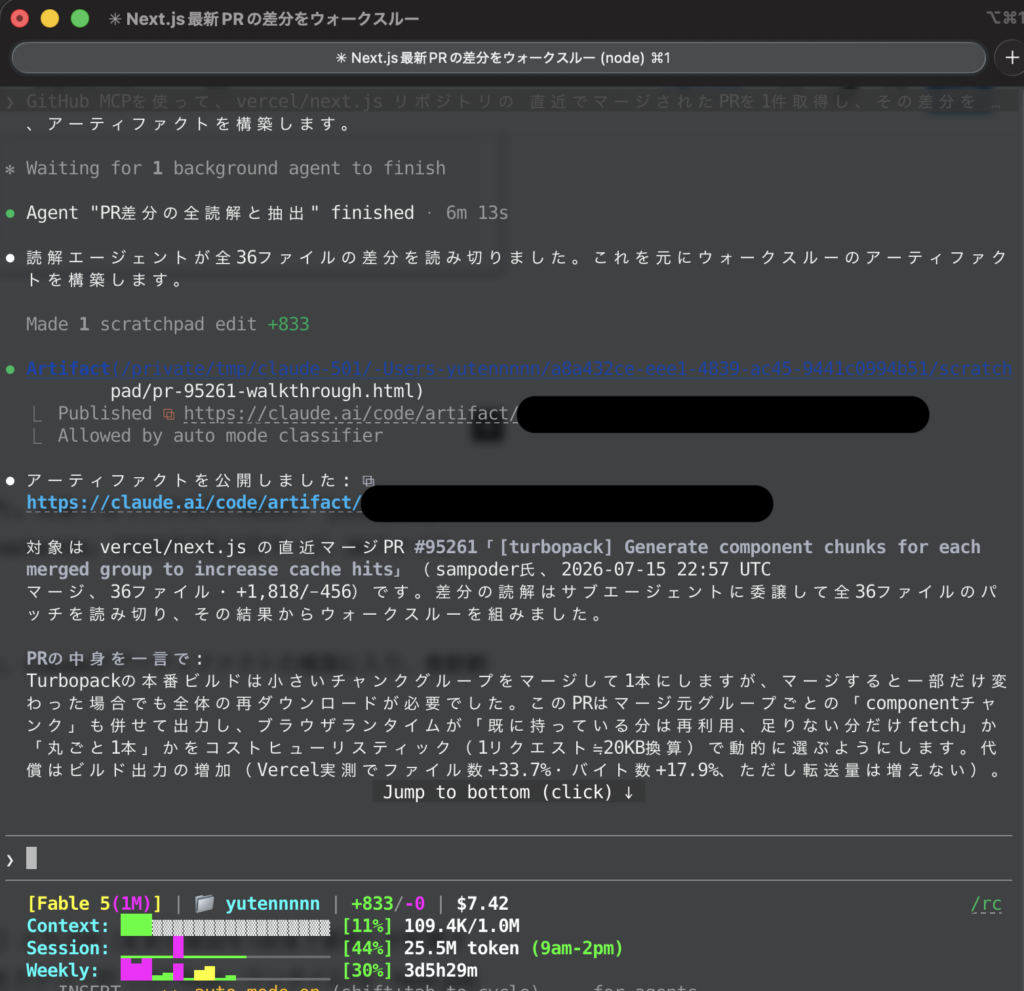The height and width of the screenshot is (991, 1024).
Task: Click the Context usage progress bar
Action: (x=225, y=926)
